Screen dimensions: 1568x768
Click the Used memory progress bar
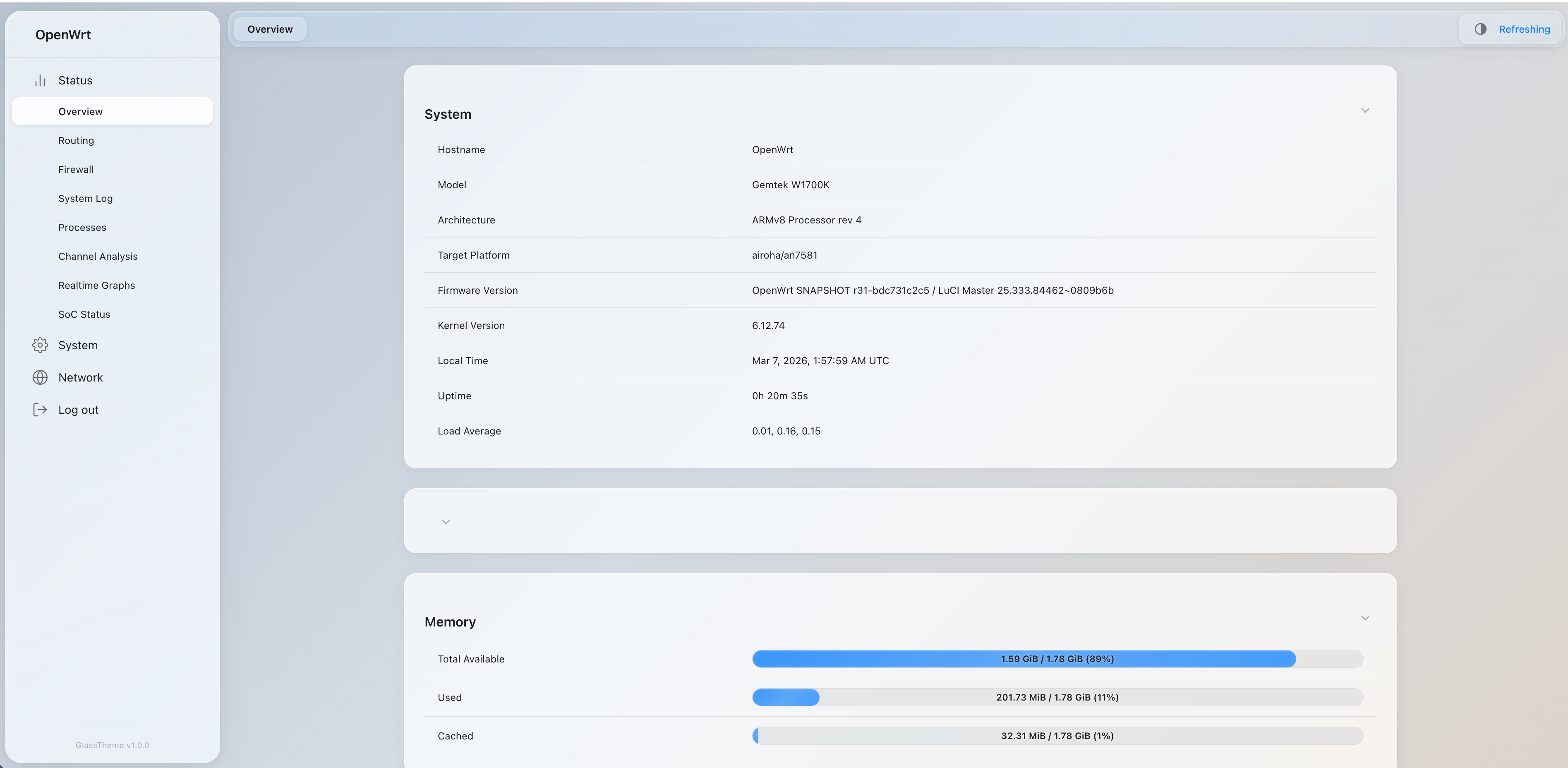[1057, 697]
